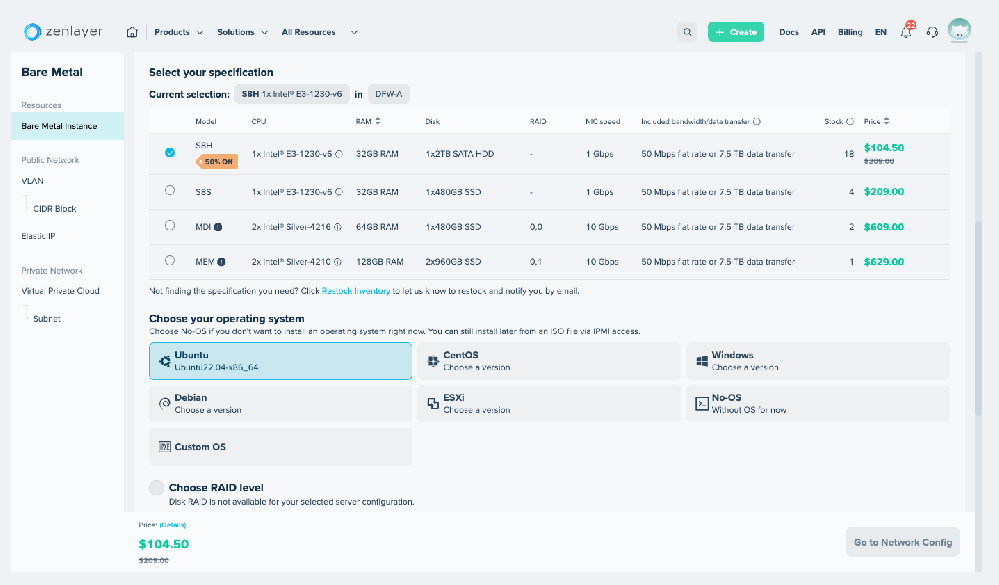Open Elastic IP in the sidebar
This screenshot has width=999, height=585.
click(x=38, y=236)
